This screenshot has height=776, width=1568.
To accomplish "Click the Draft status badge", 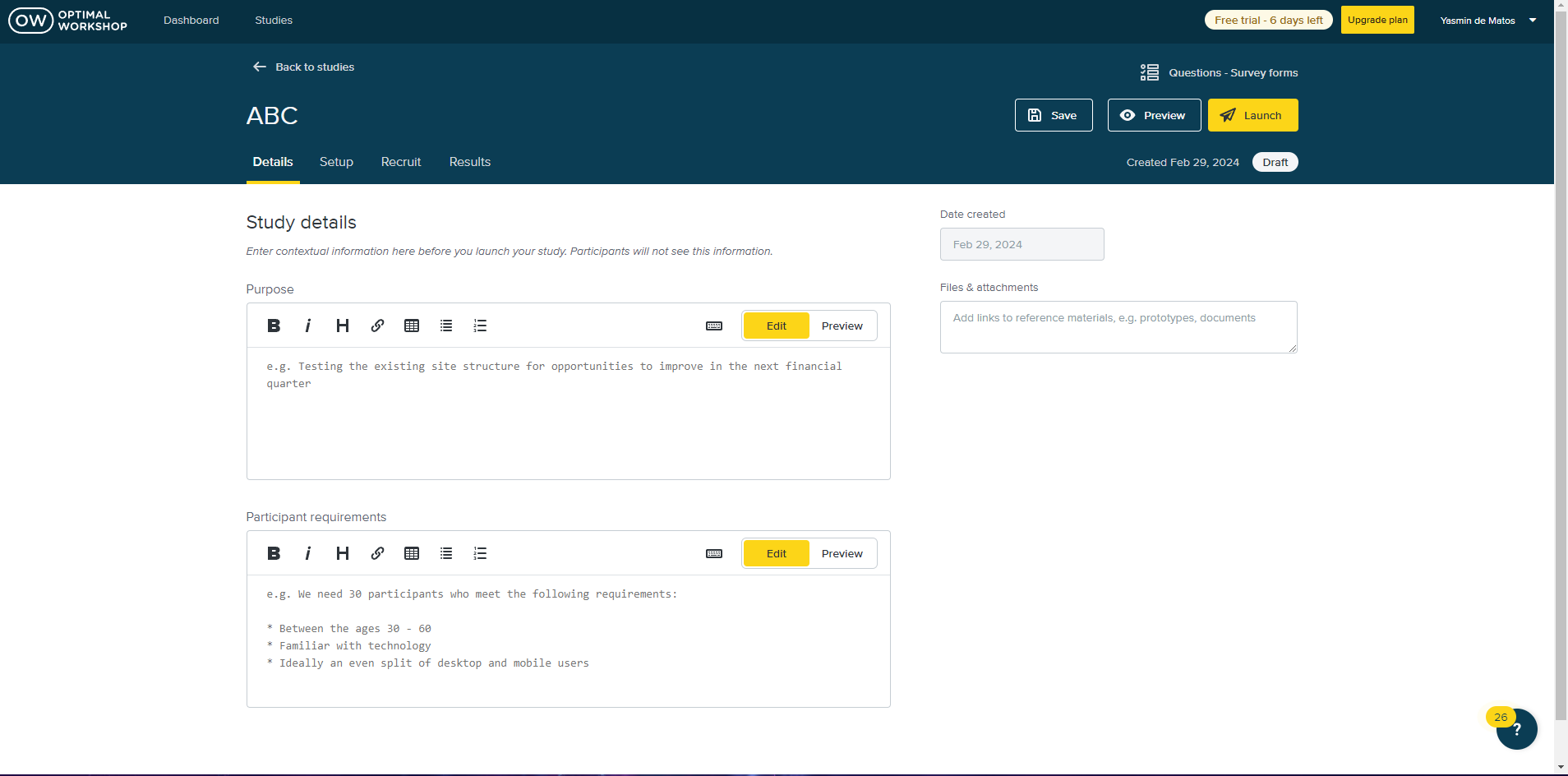I will click(x=1275, y=162).
